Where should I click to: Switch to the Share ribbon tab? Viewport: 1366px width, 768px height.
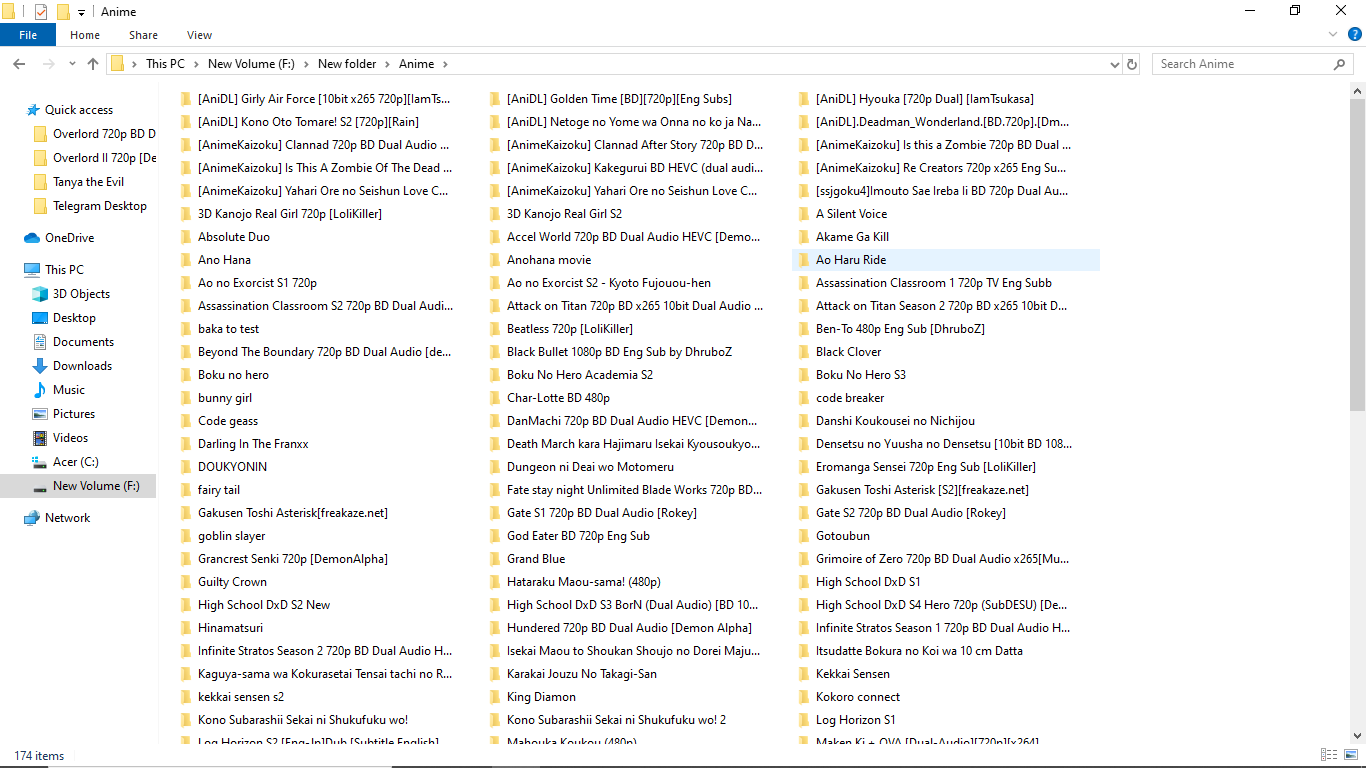pyautogui.click(x=143, y=35)
